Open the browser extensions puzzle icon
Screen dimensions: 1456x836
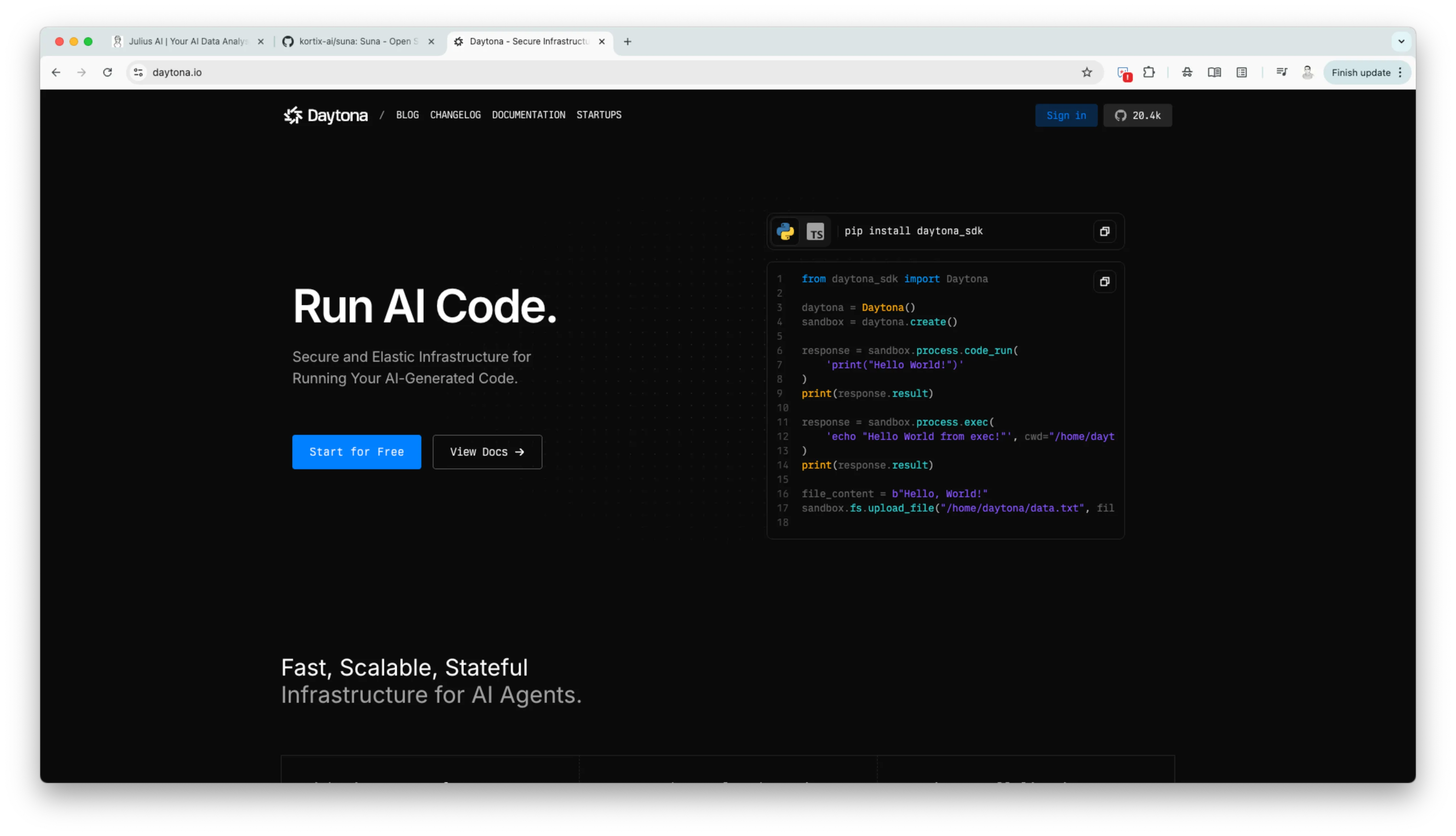click(1149, 72)
